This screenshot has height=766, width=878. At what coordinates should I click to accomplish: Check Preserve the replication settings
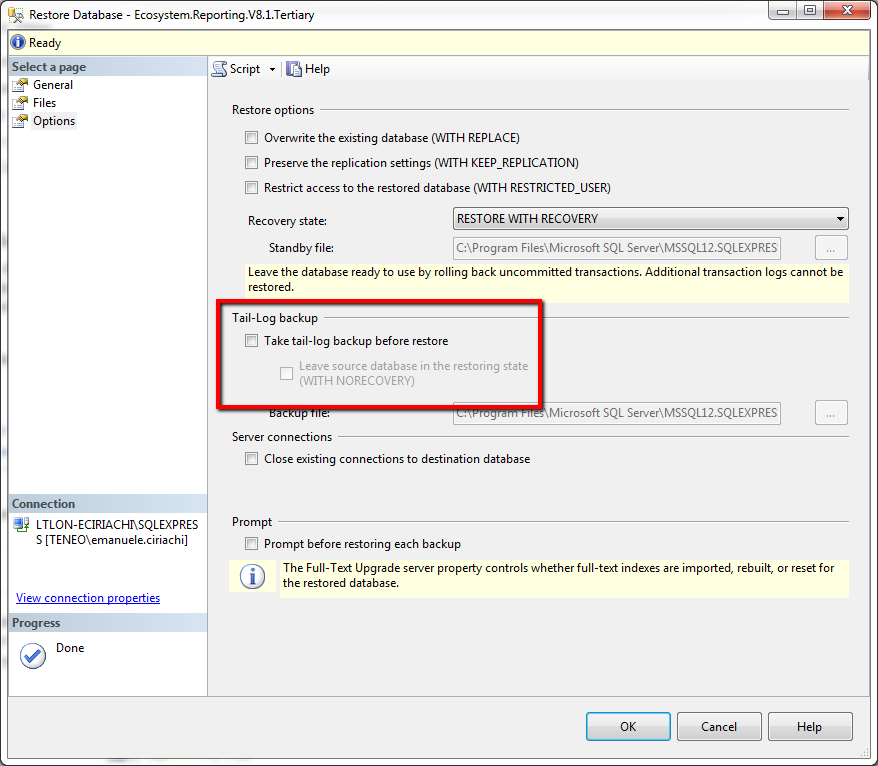pos(251,163)
